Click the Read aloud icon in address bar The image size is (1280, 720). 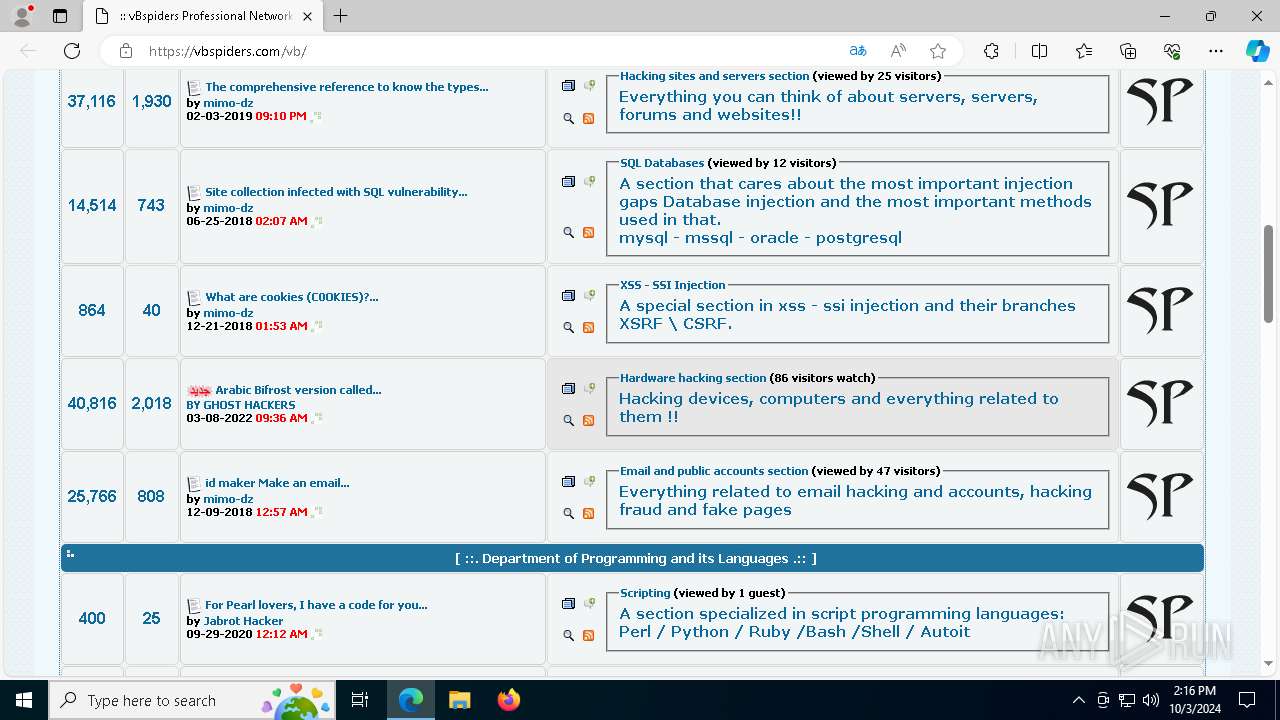point(898,51)
